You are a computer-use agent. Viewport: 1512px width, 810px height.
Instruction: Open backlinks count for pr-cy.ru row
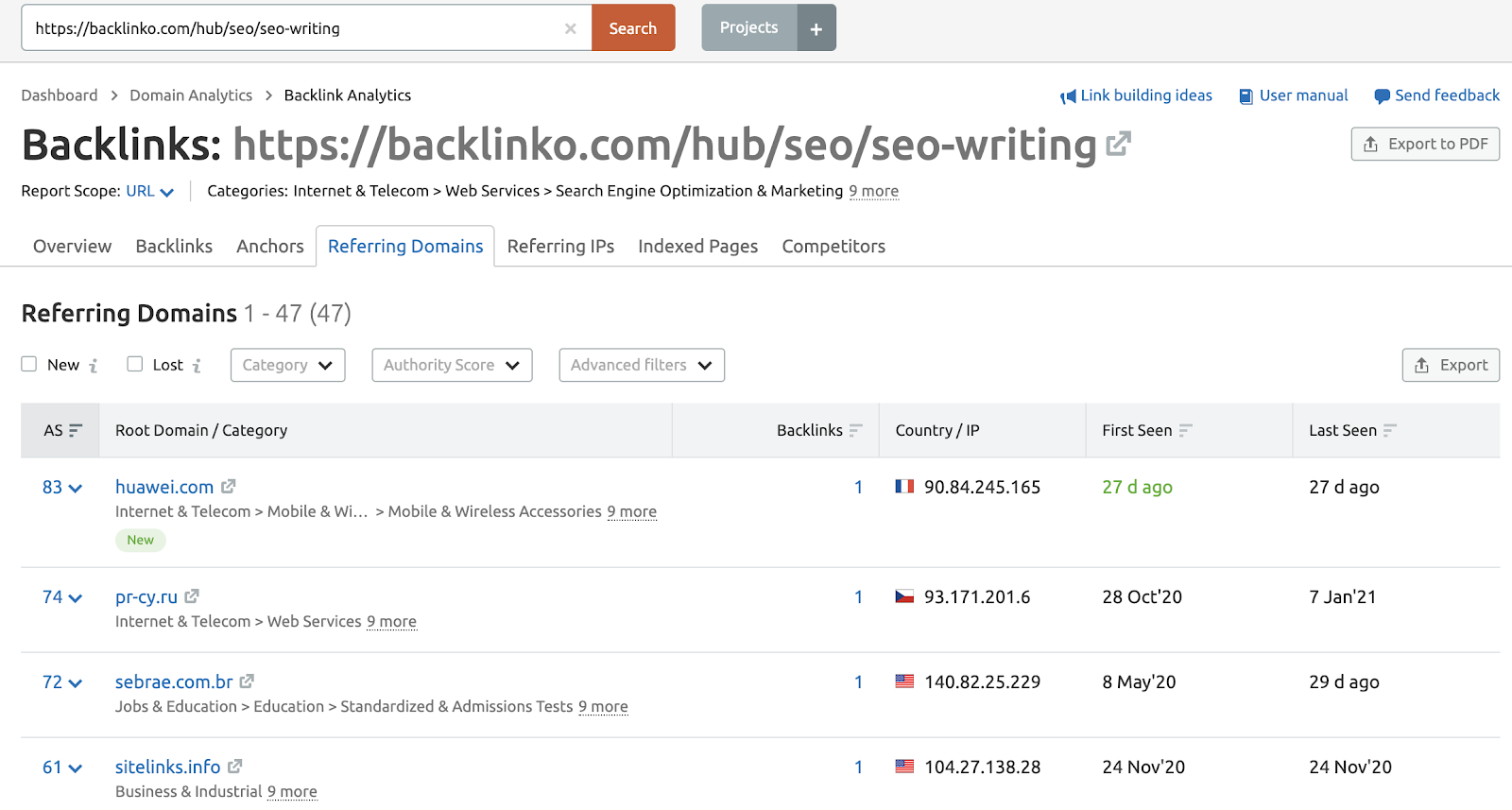tap(858, 596)
